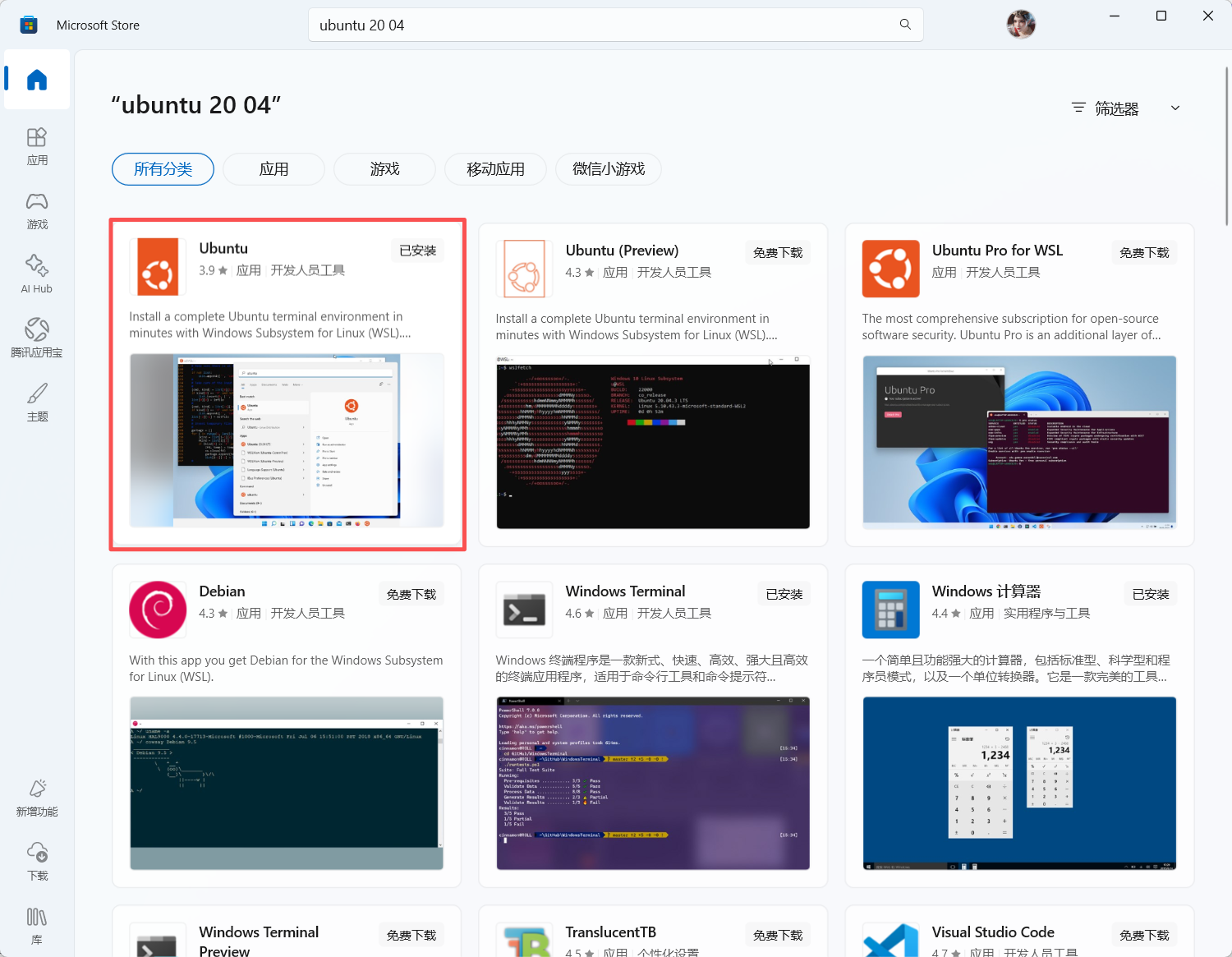Open the Windows 计算器 screenshot
Screen dimensions: 1232x957
coord(1019,783)
